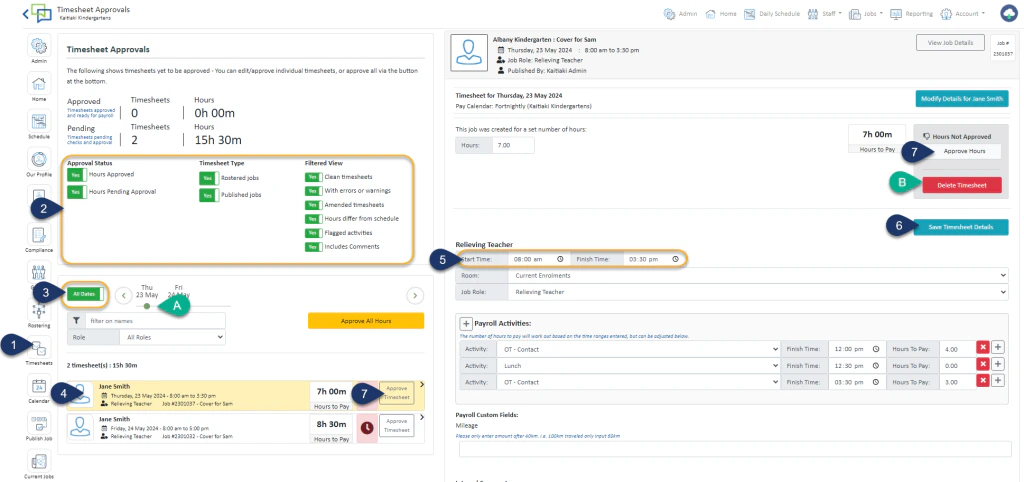Screen dimensions: 1024x482
Task: Open Admin from the left sidebar
Action: [39, 46]
